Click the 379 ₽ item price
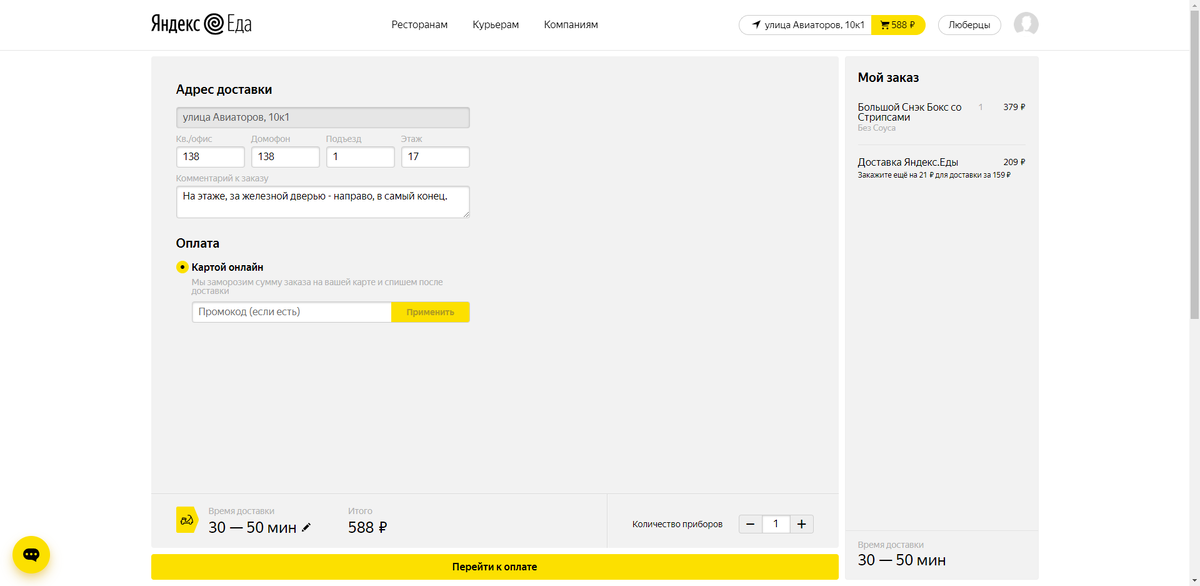The height and width of the screenshot is (586, 1200). [1014, 107]
